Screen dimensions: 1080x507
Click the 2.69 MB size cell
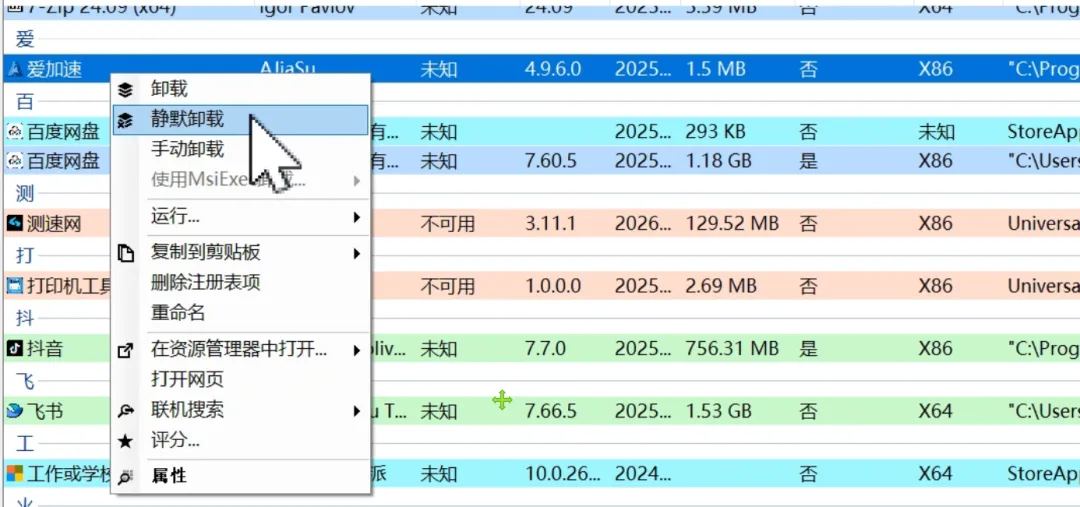point(720,285)
